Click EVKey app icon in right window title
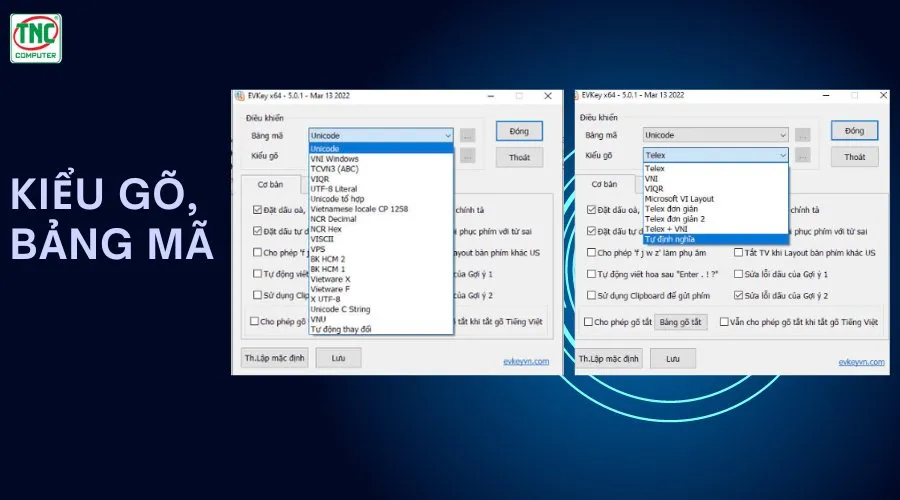 point(576,95)
